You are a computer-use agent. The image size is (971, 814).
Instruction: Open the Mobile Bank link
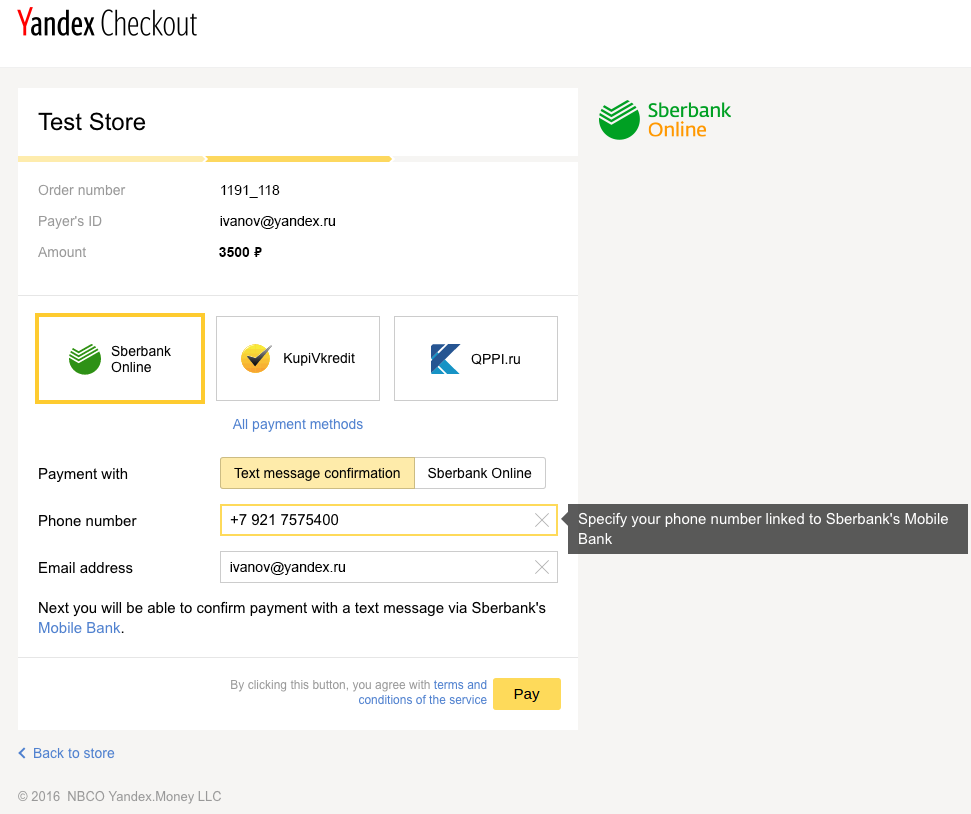point(79,628)
